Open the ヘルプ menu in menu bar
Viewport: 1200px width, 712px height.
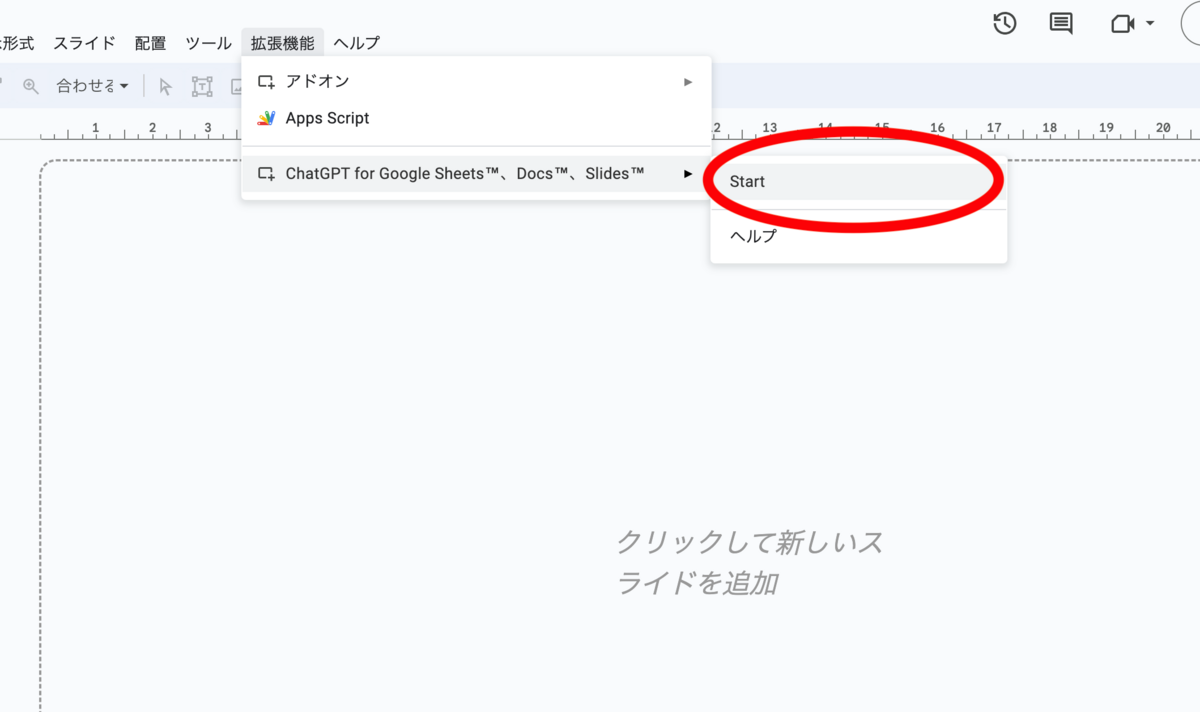[356, 43]
